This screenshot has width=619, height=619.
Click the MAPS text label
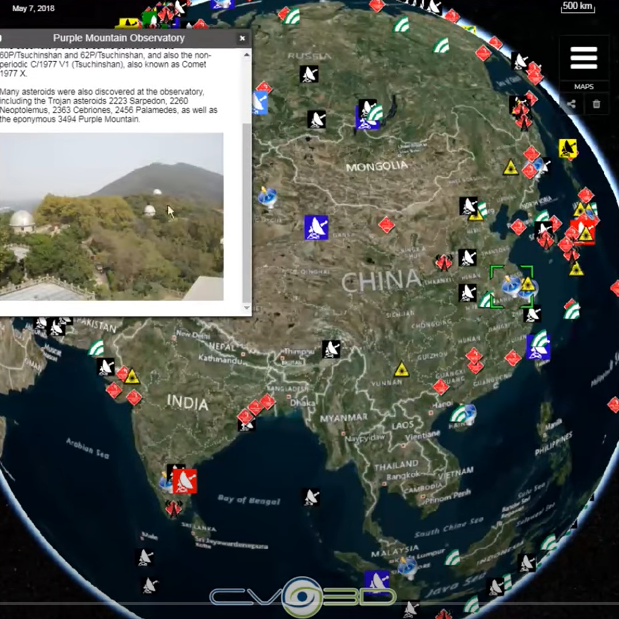coord(583,86)
